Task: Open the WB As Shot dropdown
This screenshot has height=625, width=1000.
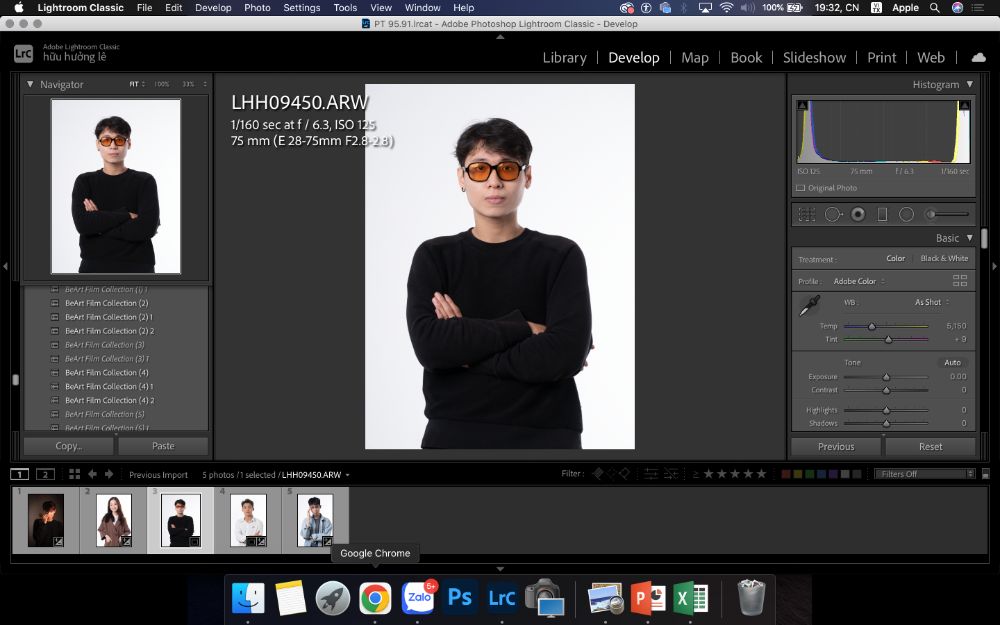Action: click(x=932, y=302)
